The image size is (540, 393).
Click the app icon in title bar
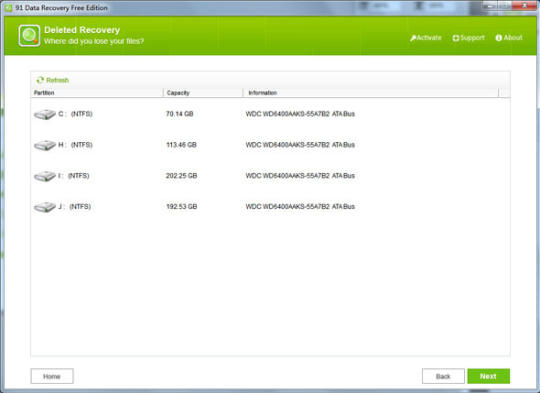[8, 8]
